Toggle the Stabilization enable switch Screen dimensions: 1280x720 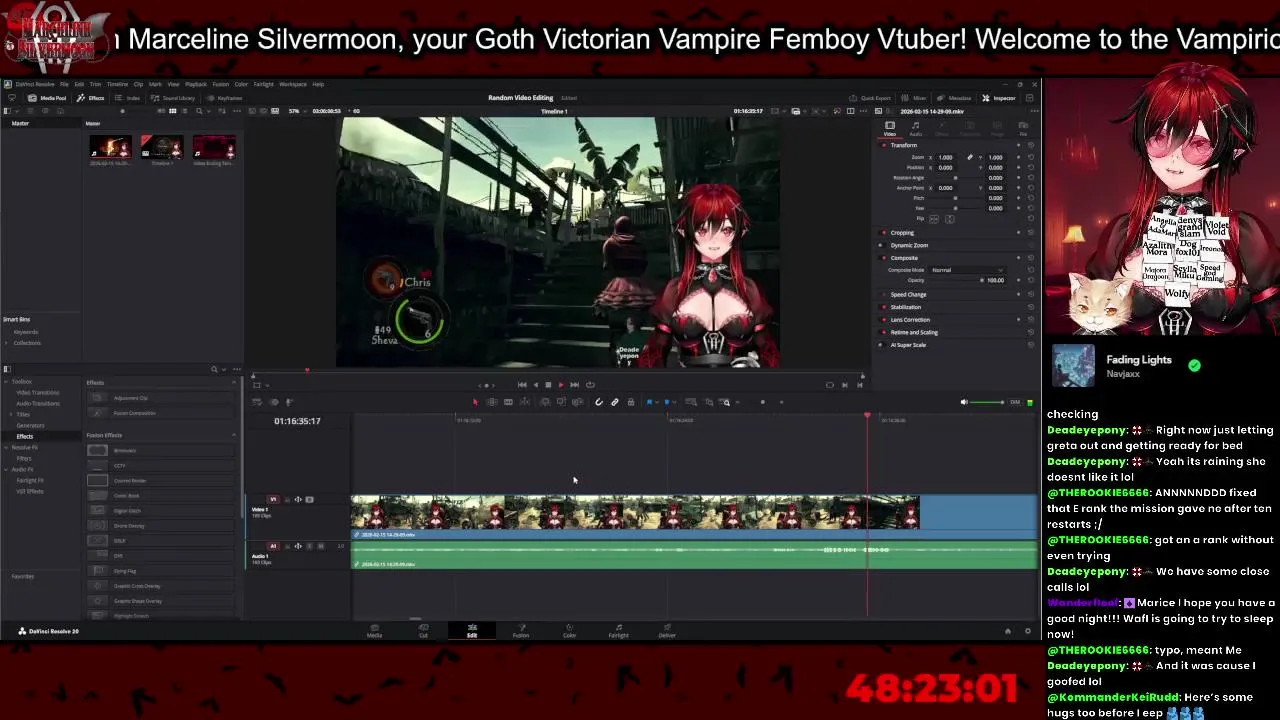(884, 307)
